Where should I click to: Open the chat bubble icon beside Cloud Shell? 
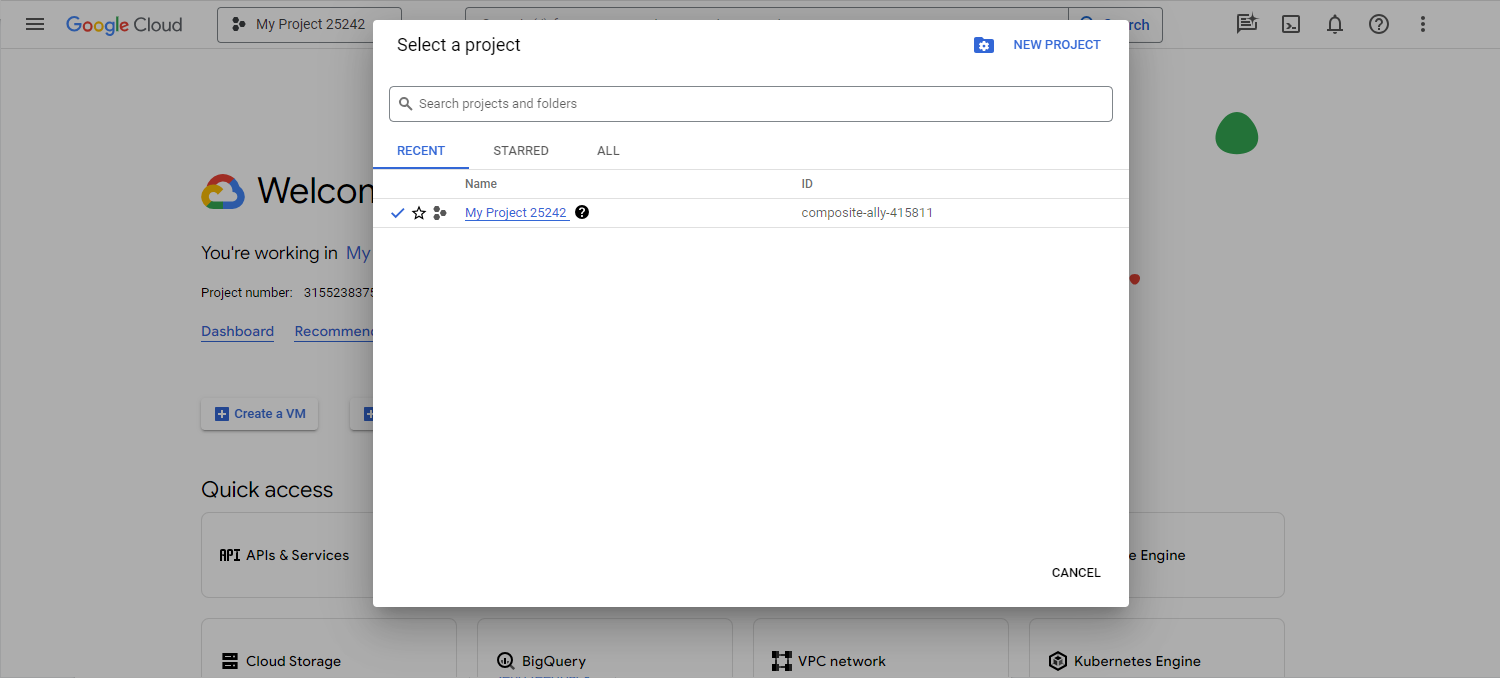coord(1246,24)
